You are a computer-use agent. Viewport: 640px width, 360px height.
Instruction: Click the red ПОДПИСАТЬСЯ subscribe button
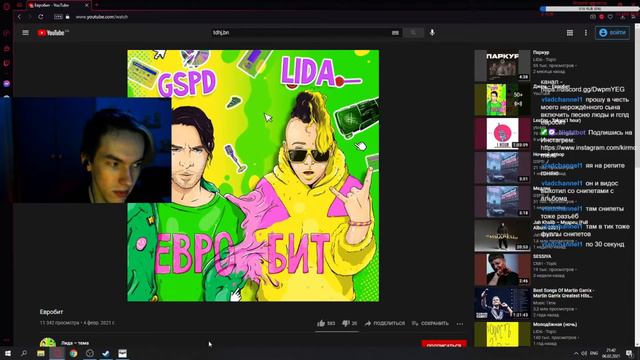coord(444,344)
